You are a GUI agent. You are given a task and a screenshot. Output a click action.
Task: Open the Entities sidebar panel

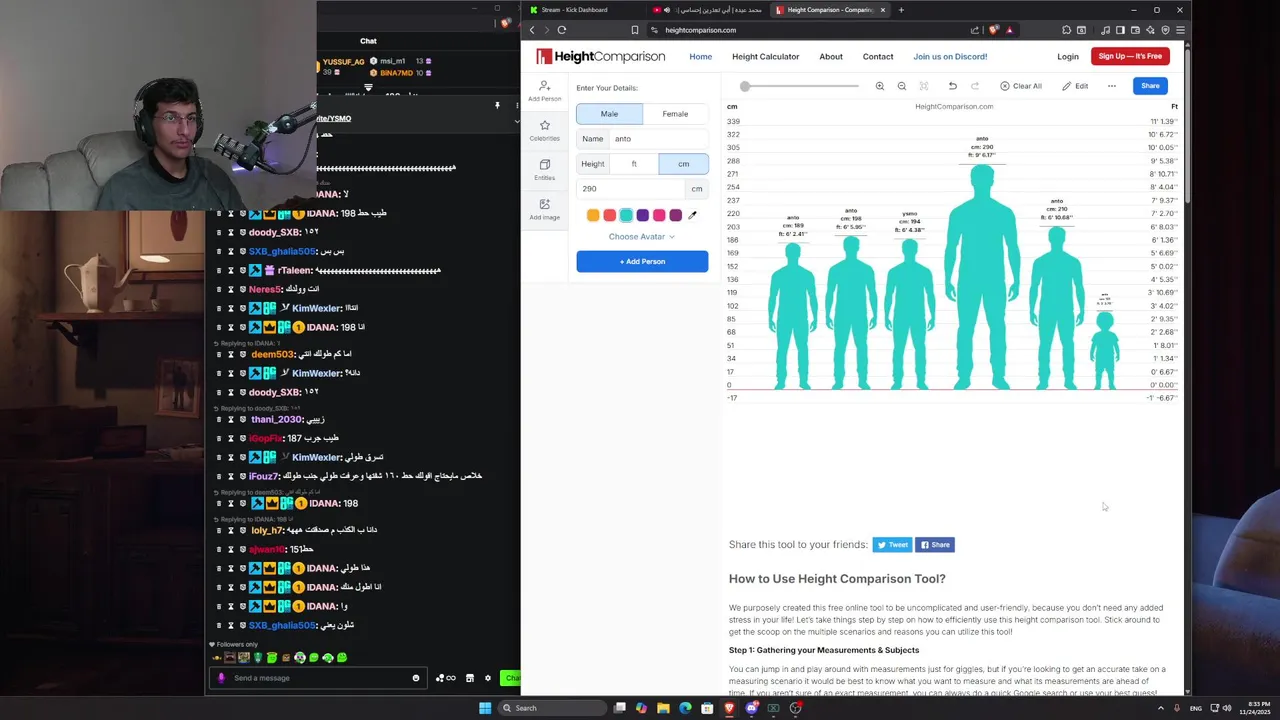544,170
